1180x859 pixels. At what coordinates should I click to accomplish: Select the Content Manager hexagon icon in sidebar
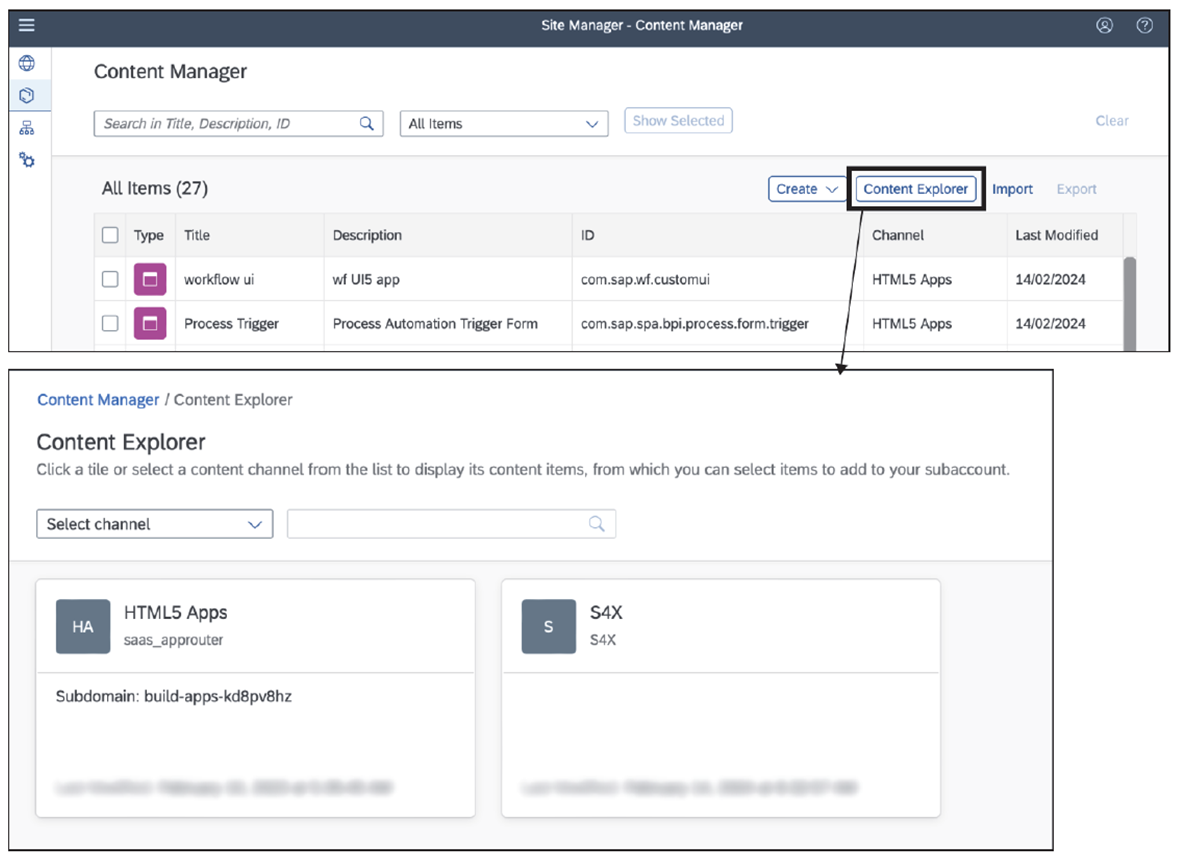click(x=27, y=95)
